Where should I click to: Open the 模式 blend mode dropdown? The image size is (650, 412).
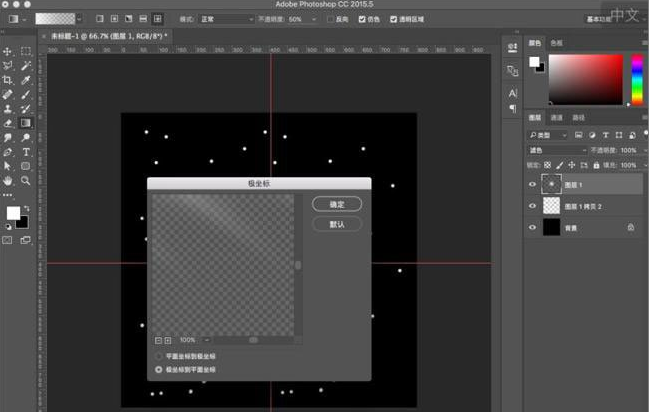click(x=226, y=19)
